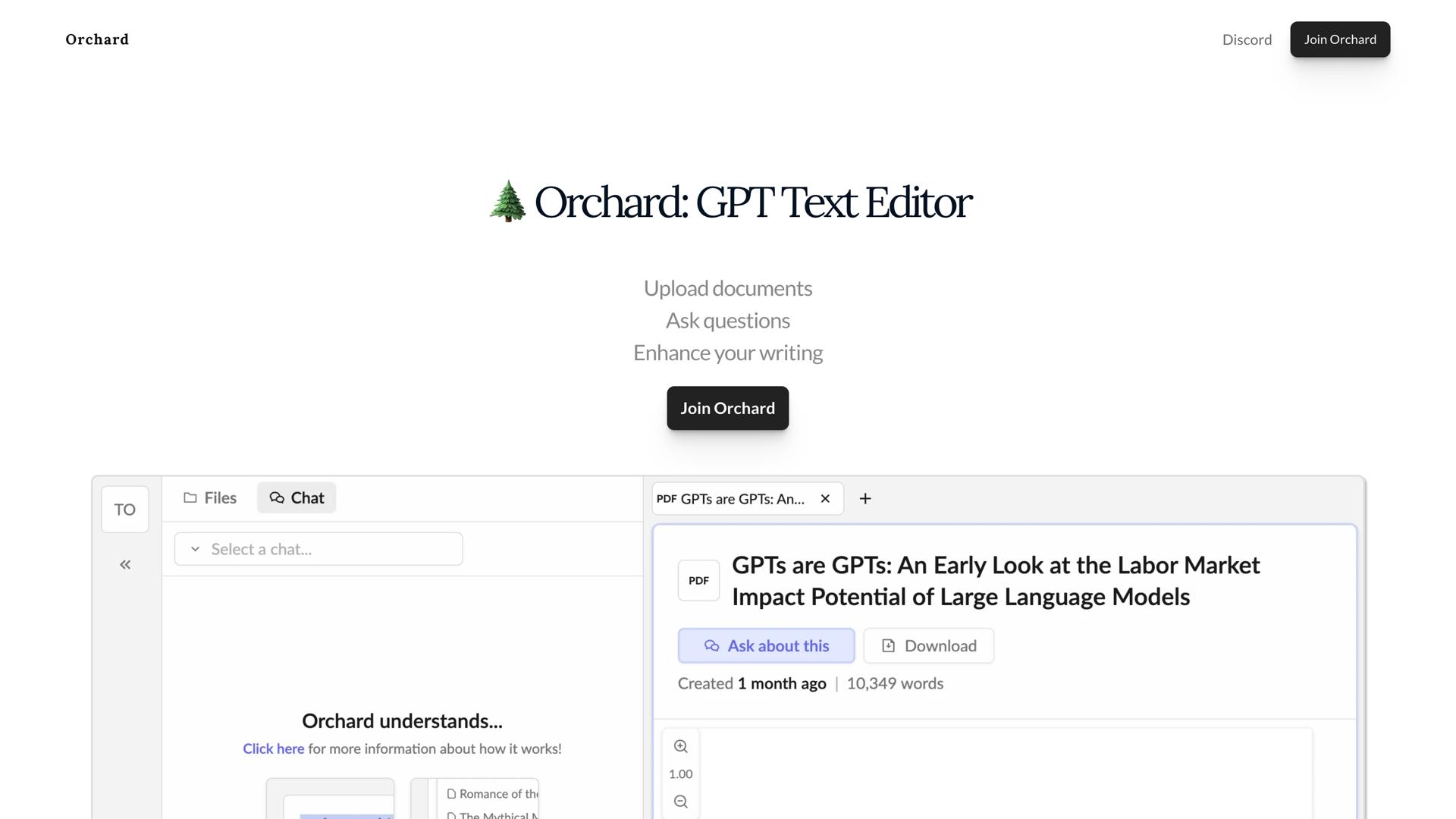The width and height of the screenshot is (1456, 819).
Task: Click the TO avatar icon
Action: [x=125, y=510]
